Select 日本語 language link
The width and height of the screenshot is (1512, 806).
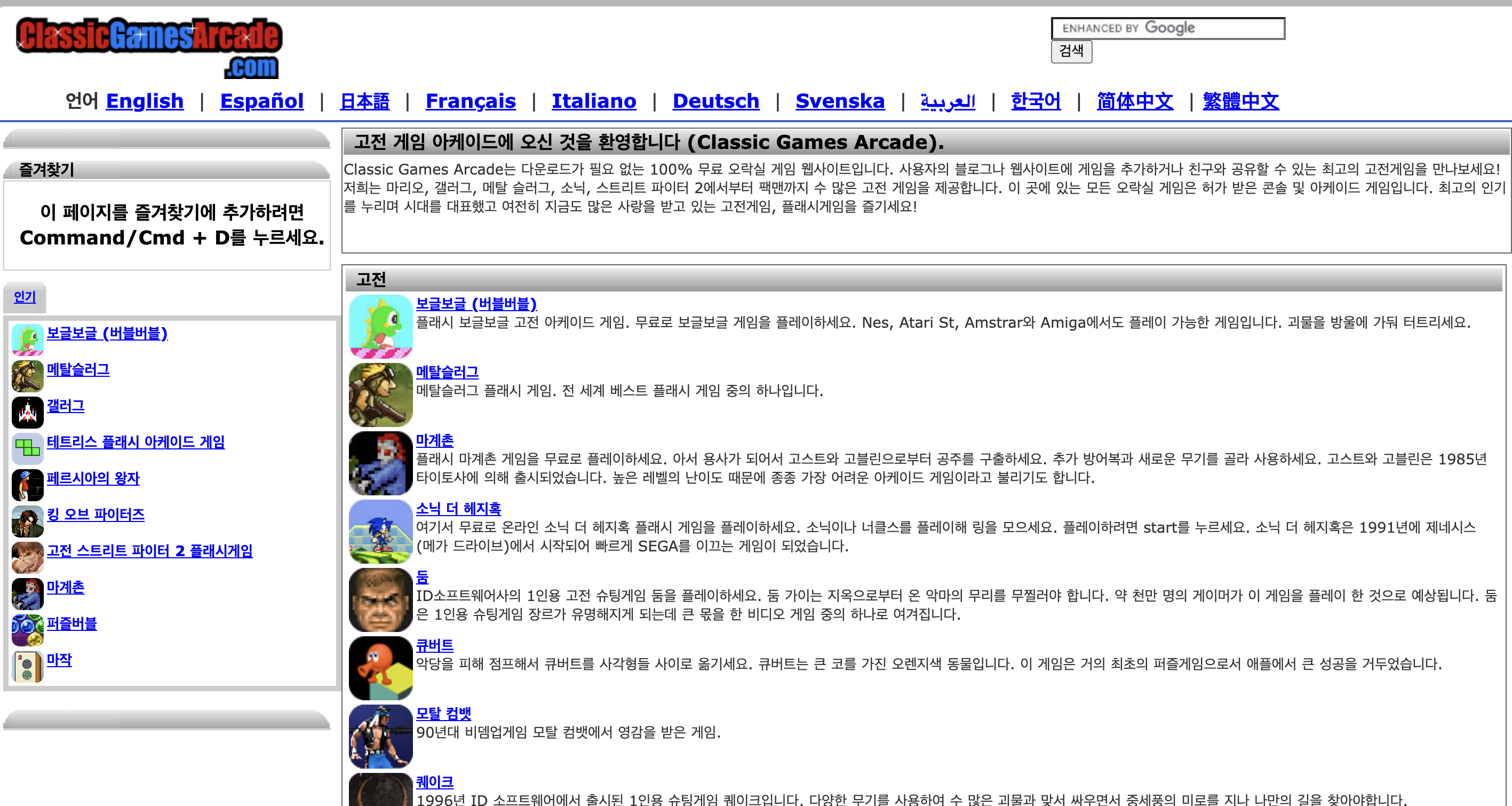point(364,101)
